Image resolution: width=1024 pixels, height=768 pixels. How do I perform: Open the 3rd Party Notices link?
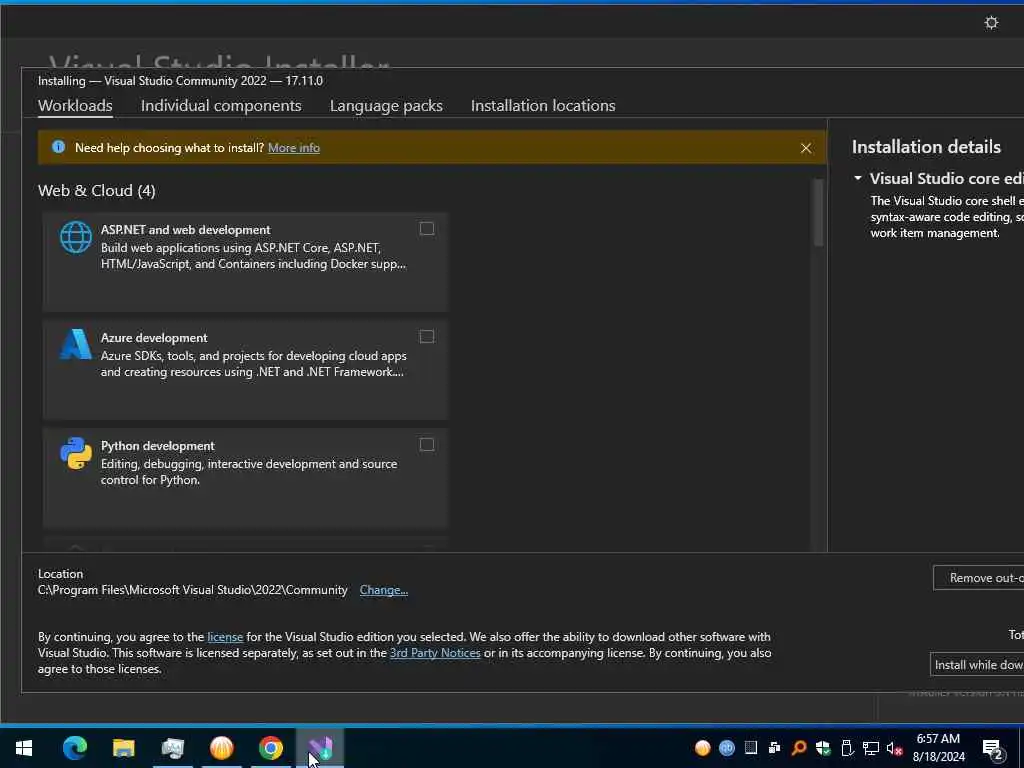pyautogui.click(x=435, y=653)
